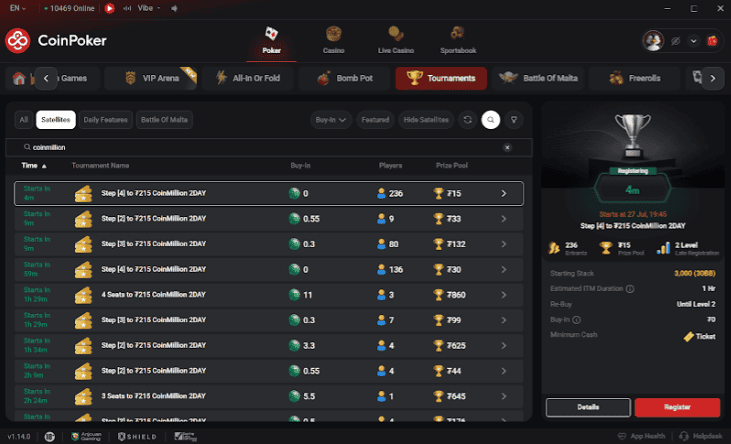Screen dimensions: 731x444
Task: Mute the speaker volume icon
Action: pos(174,8)
